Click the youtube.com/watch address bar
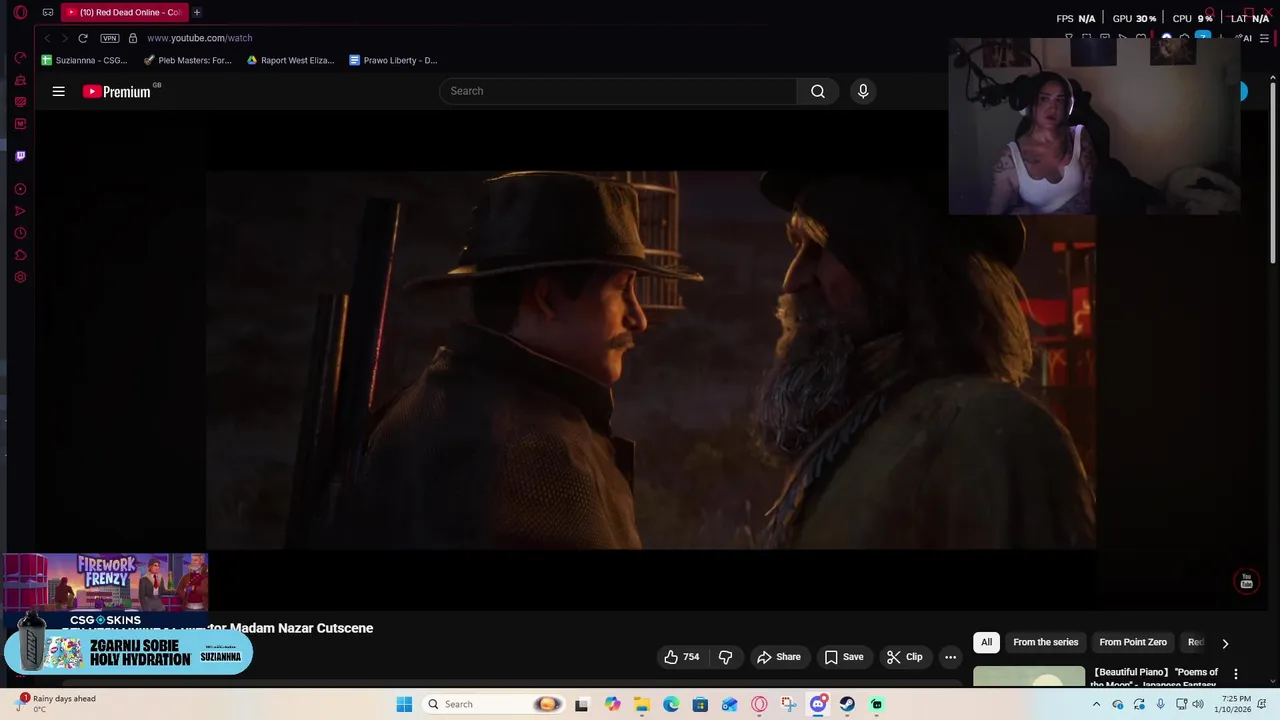1280x720 pixels. (199, 38)
